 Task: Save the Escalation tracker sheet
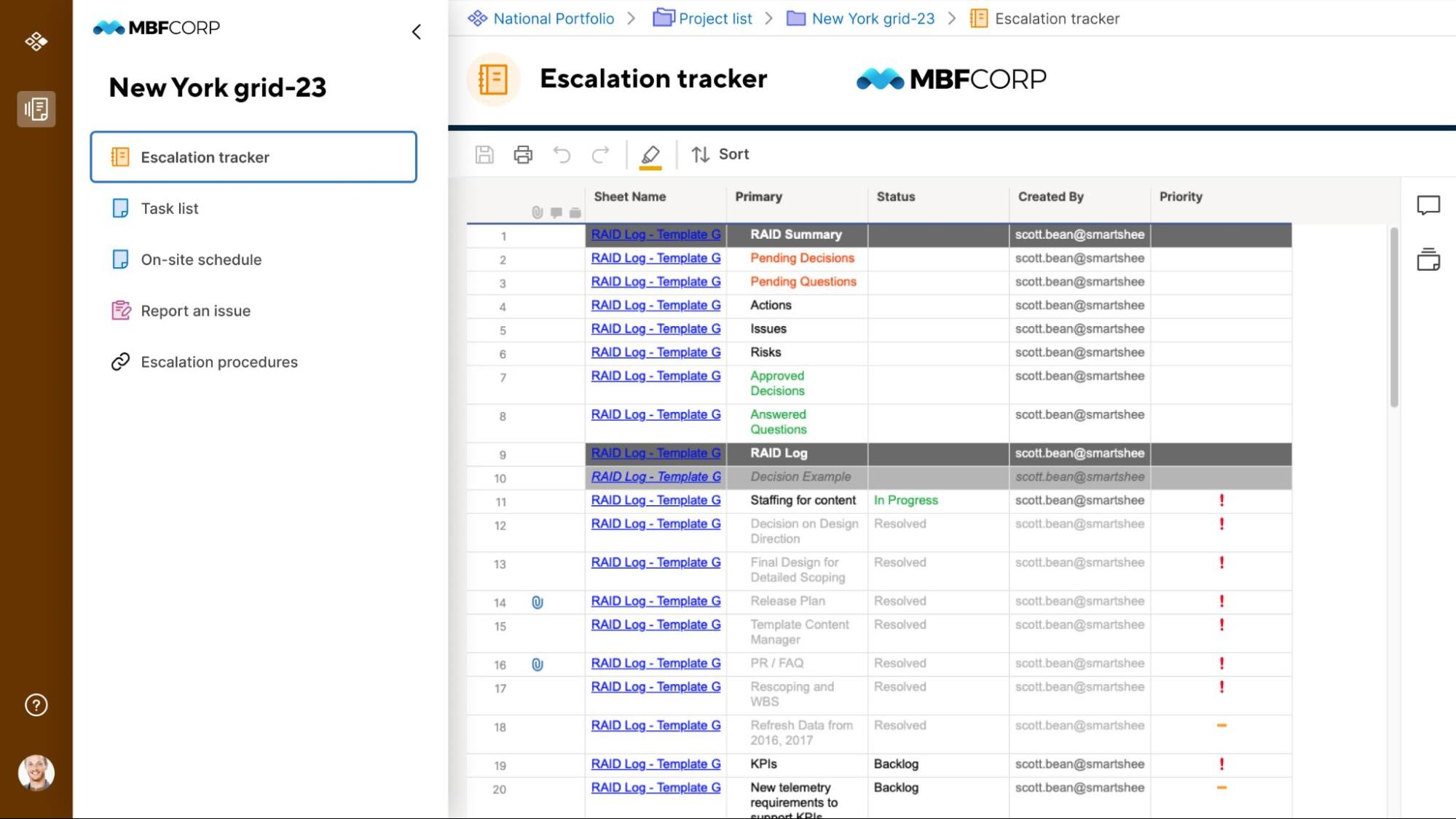(x=484, y=154)
